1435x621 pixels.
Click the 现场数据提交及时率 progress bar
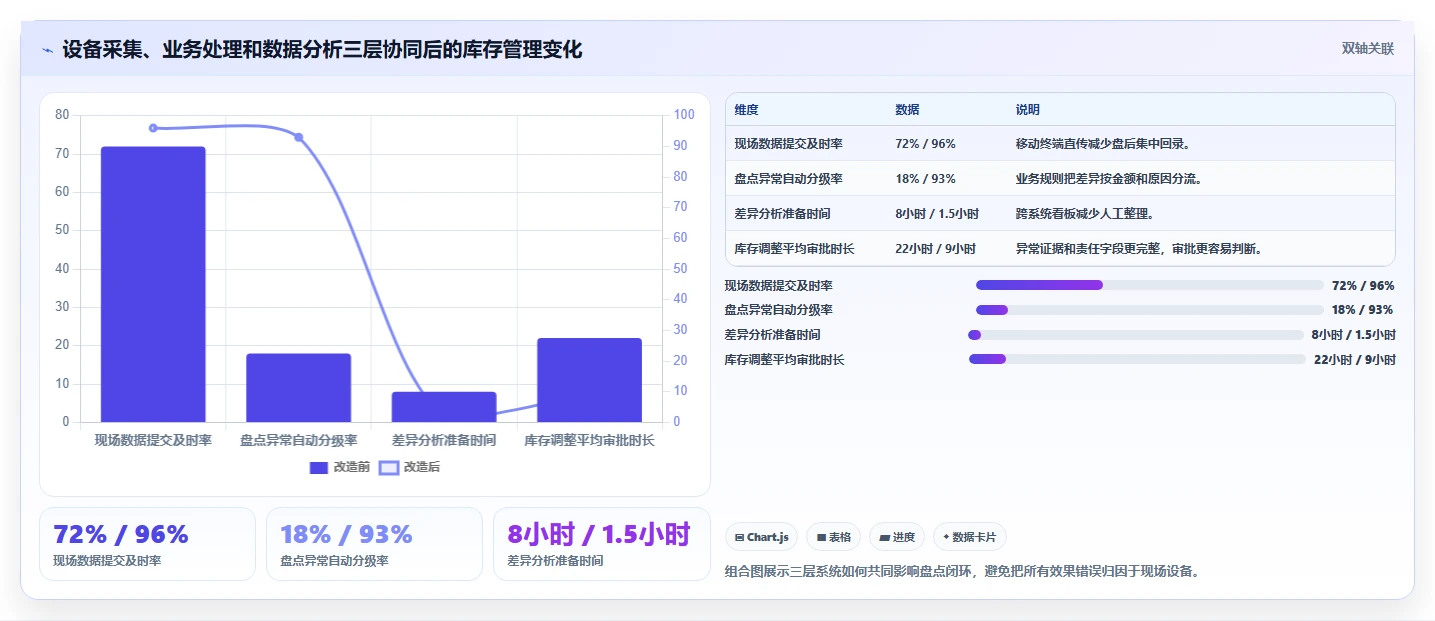click(1150, 285)
